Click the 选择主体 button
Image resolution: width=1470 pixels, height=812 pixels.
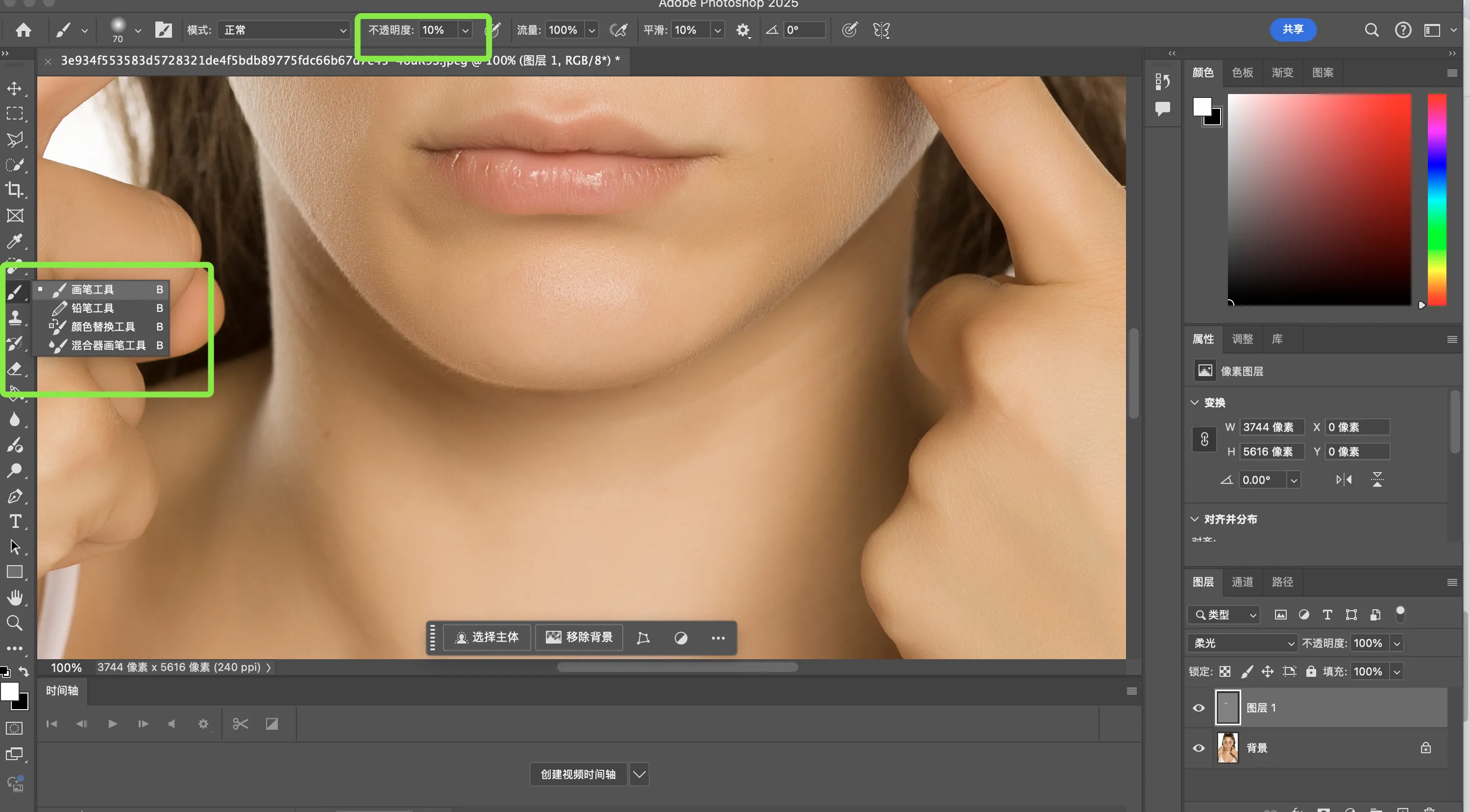[487, 637]
